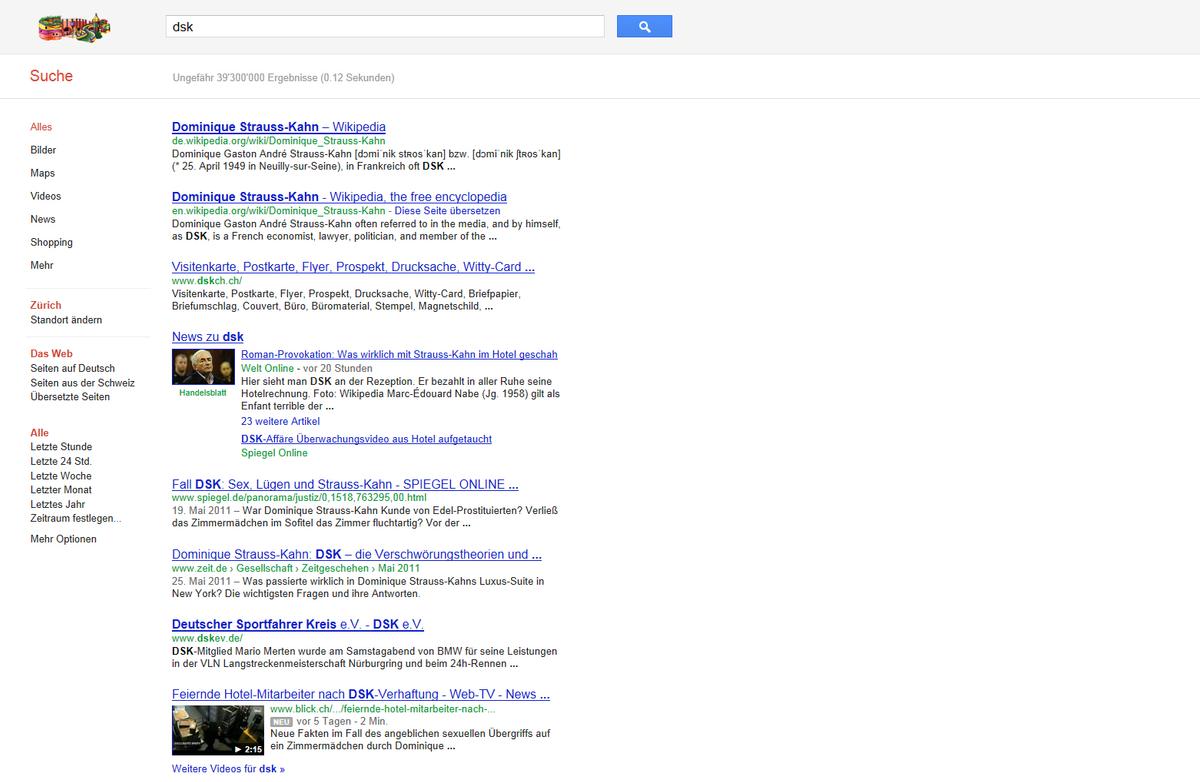The height and width of the screenshot is (782, 1200).
Task: Open the 'News zu dsk' heading link
Action: click(x=208, y=337)
